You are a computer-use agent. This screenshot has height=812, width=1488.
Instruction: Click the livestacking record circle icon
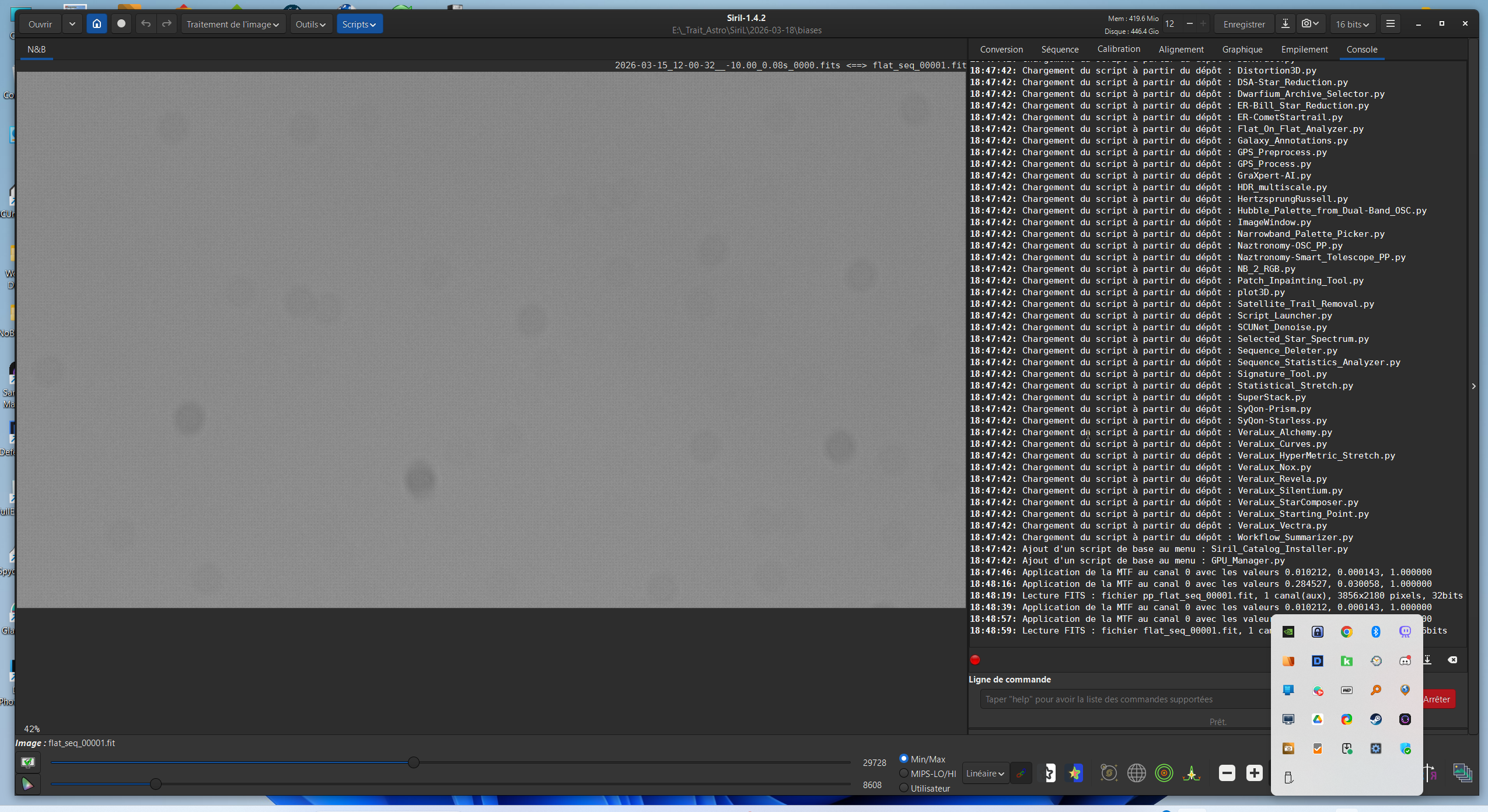click(x=121, y=24)
